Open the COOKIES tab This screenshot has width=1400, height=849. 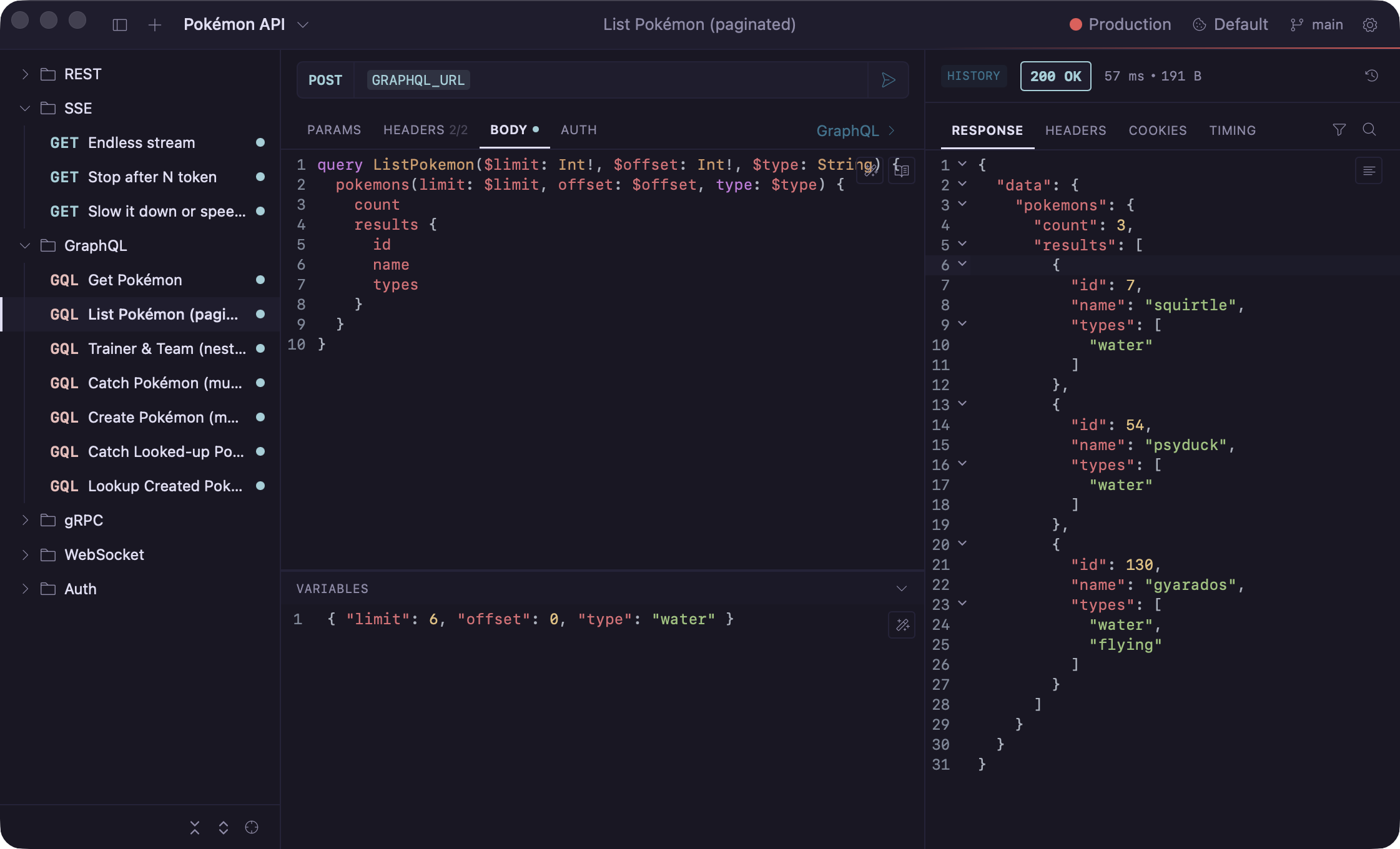1158,130
